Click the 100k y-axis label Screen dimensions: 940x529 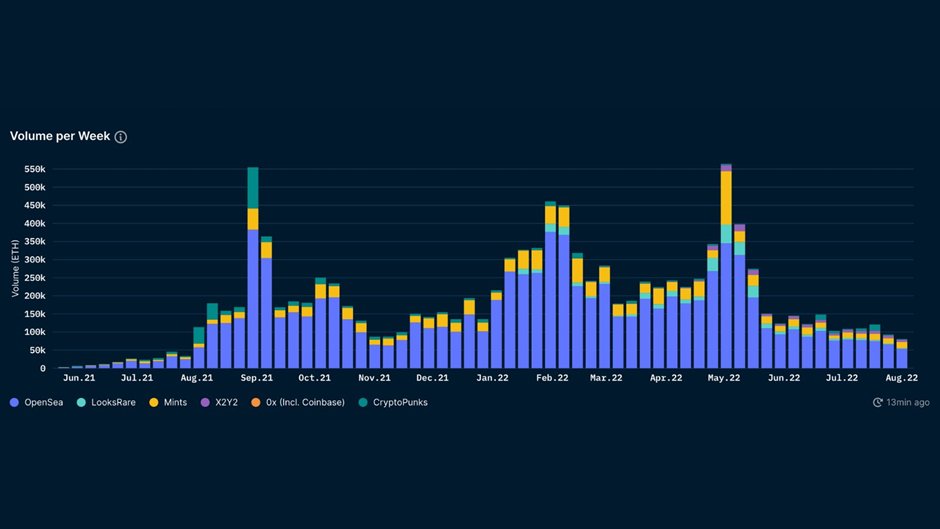[35, 332]
